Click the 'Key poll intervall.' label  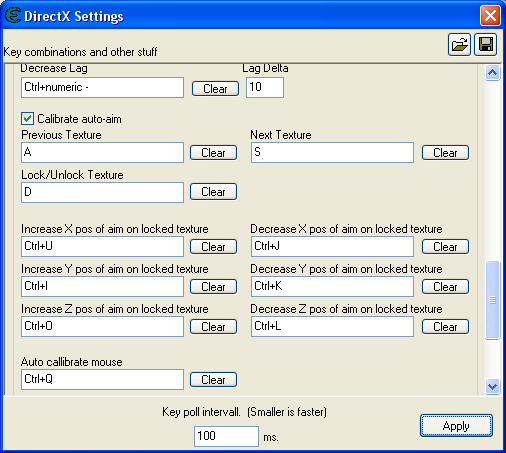(x=201, y=412)
